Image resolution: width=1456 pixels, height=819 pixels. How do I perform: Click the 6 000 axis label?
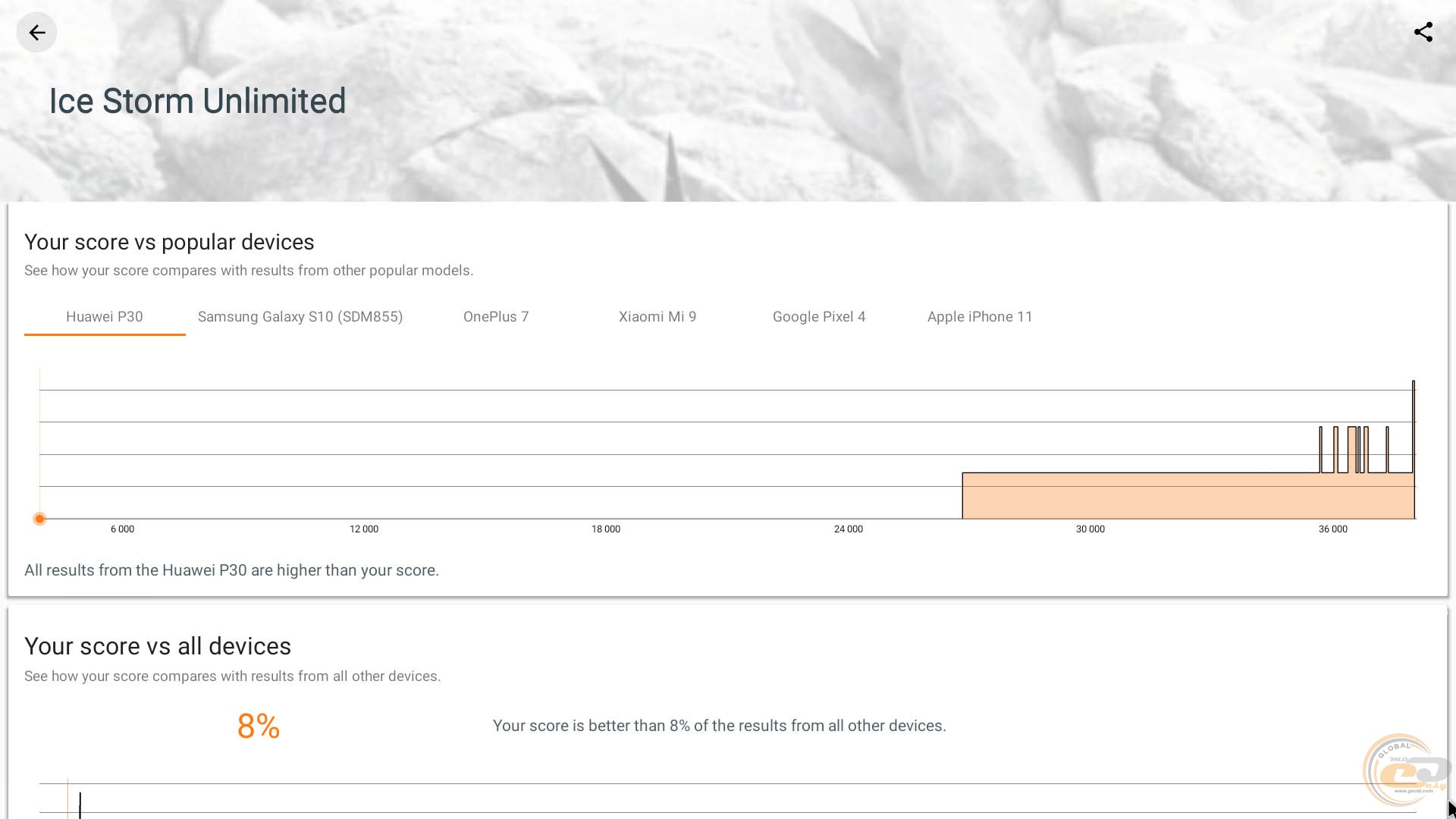(122, 529)
